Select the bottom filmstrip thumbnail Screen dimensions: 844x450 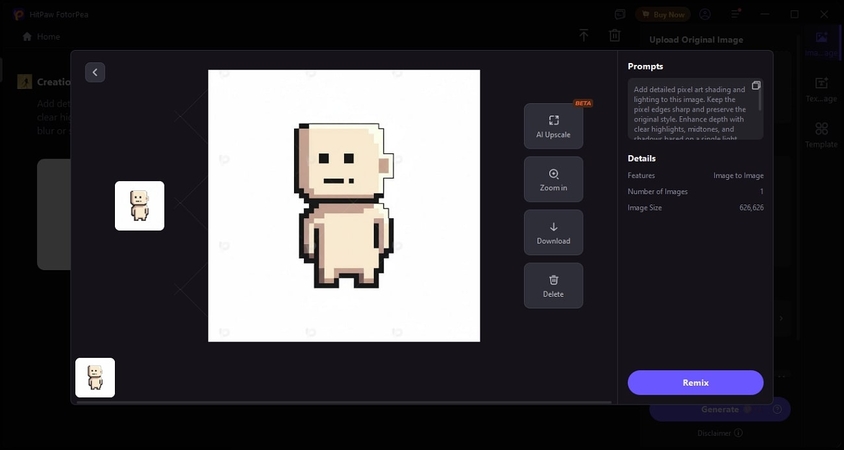(95, 377)
